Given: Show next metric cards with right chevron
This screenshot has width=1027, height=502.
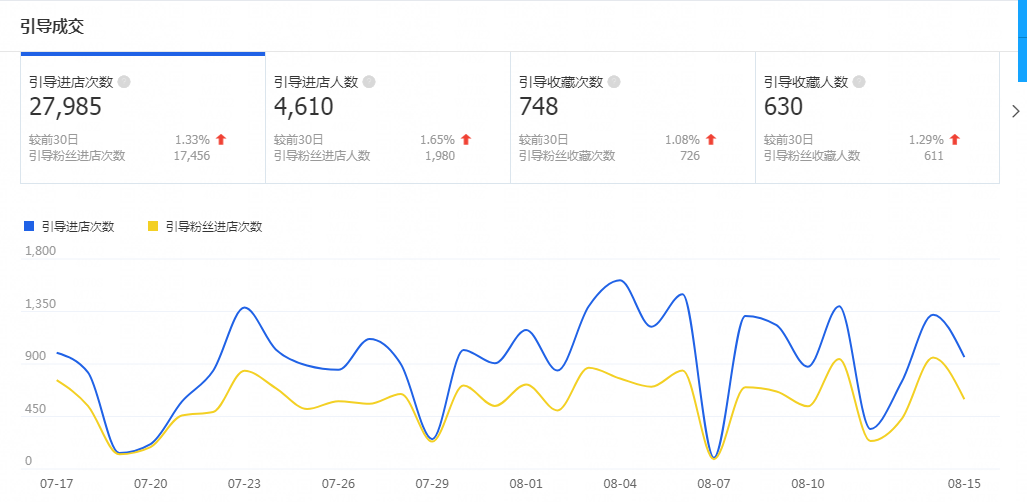Looking at the screenshot, I should coord(1016,111).
